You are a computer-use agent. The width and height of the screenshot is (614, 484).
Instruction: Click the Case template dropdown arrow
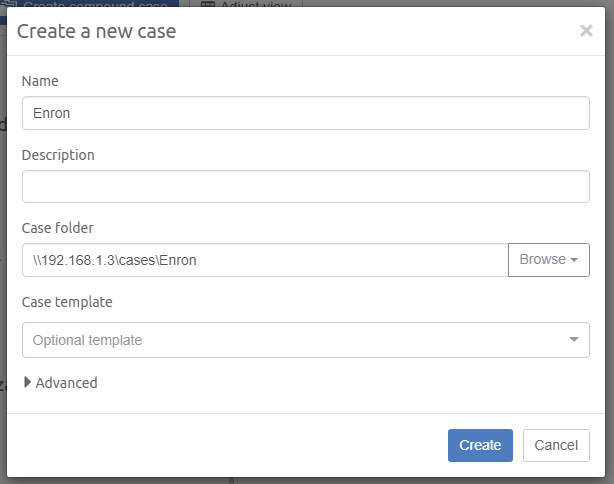(573, 340)
